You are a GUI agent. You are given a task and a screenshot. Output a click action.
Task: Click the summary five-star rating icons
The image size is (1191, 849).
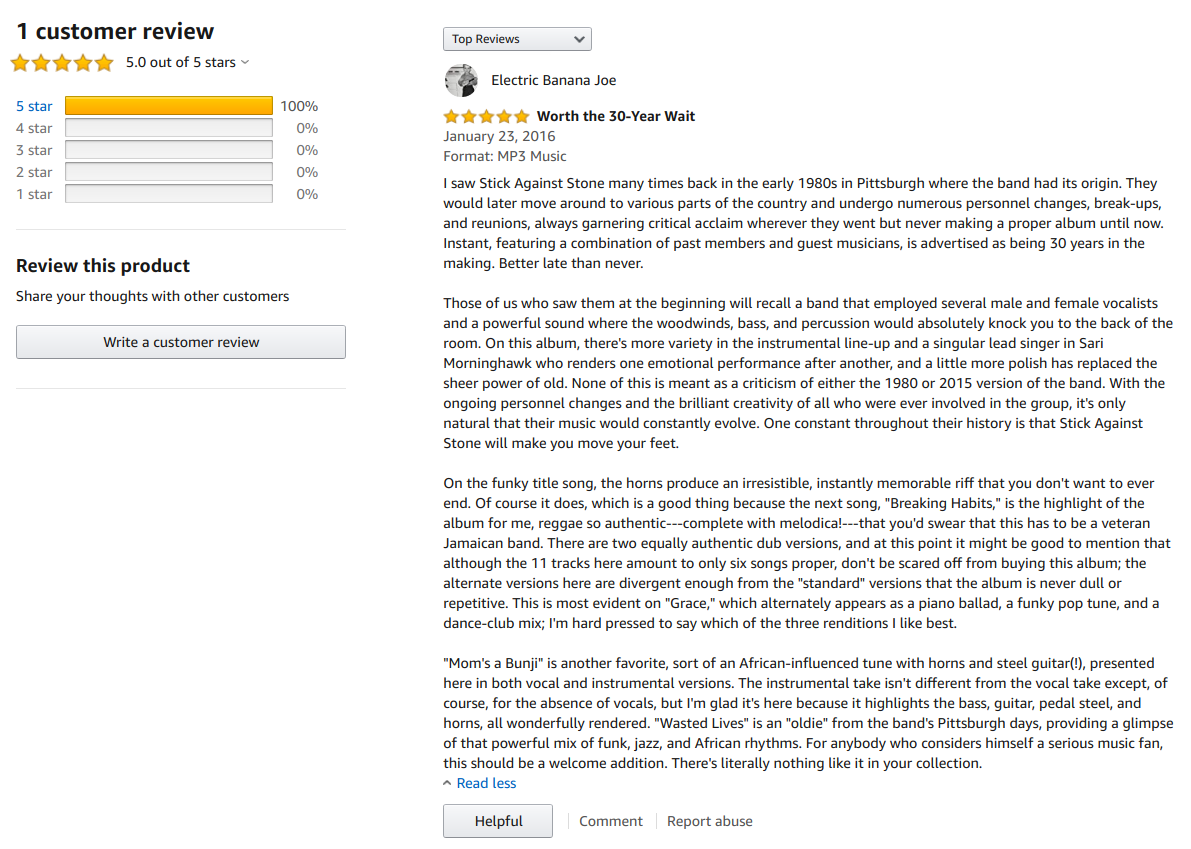tap(62, 63)
